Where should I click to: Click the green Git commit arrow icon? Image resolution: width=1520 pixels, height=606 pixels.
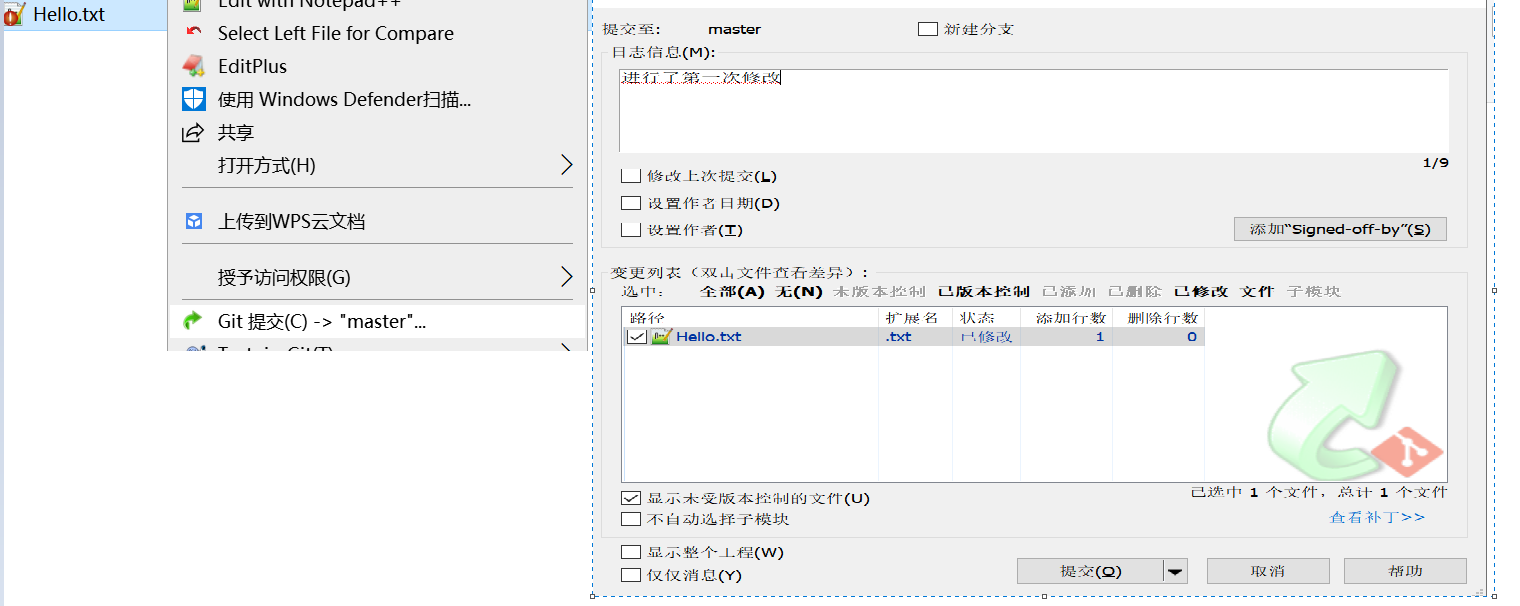[193, 321]
